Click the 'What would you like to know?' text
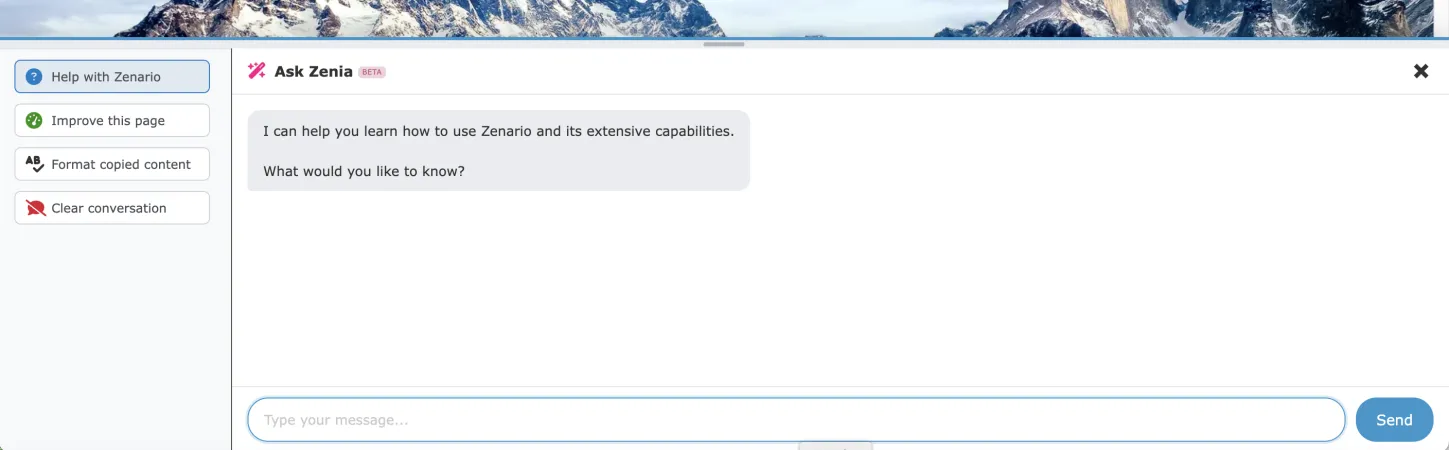 coord(364,171)
